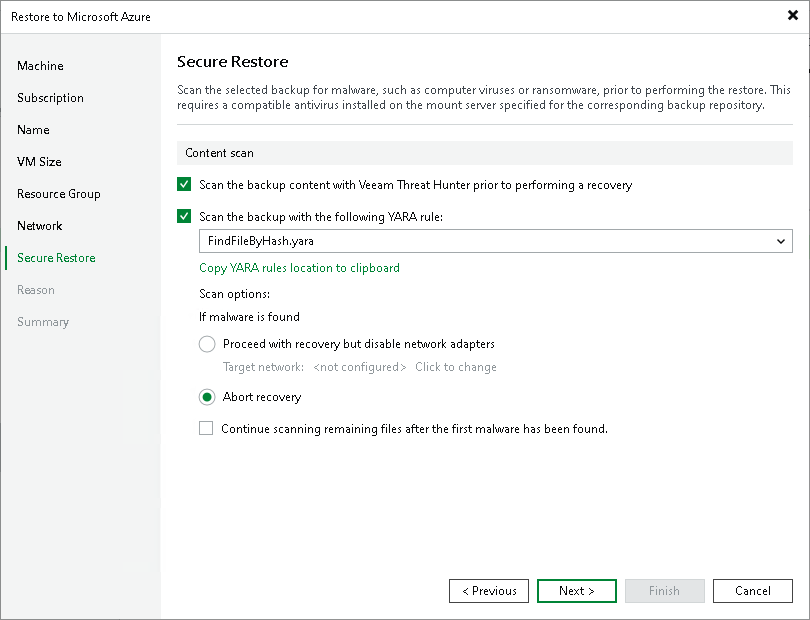Open the Reason step
This screenshot has width=810, height=620.
point(36,290)
